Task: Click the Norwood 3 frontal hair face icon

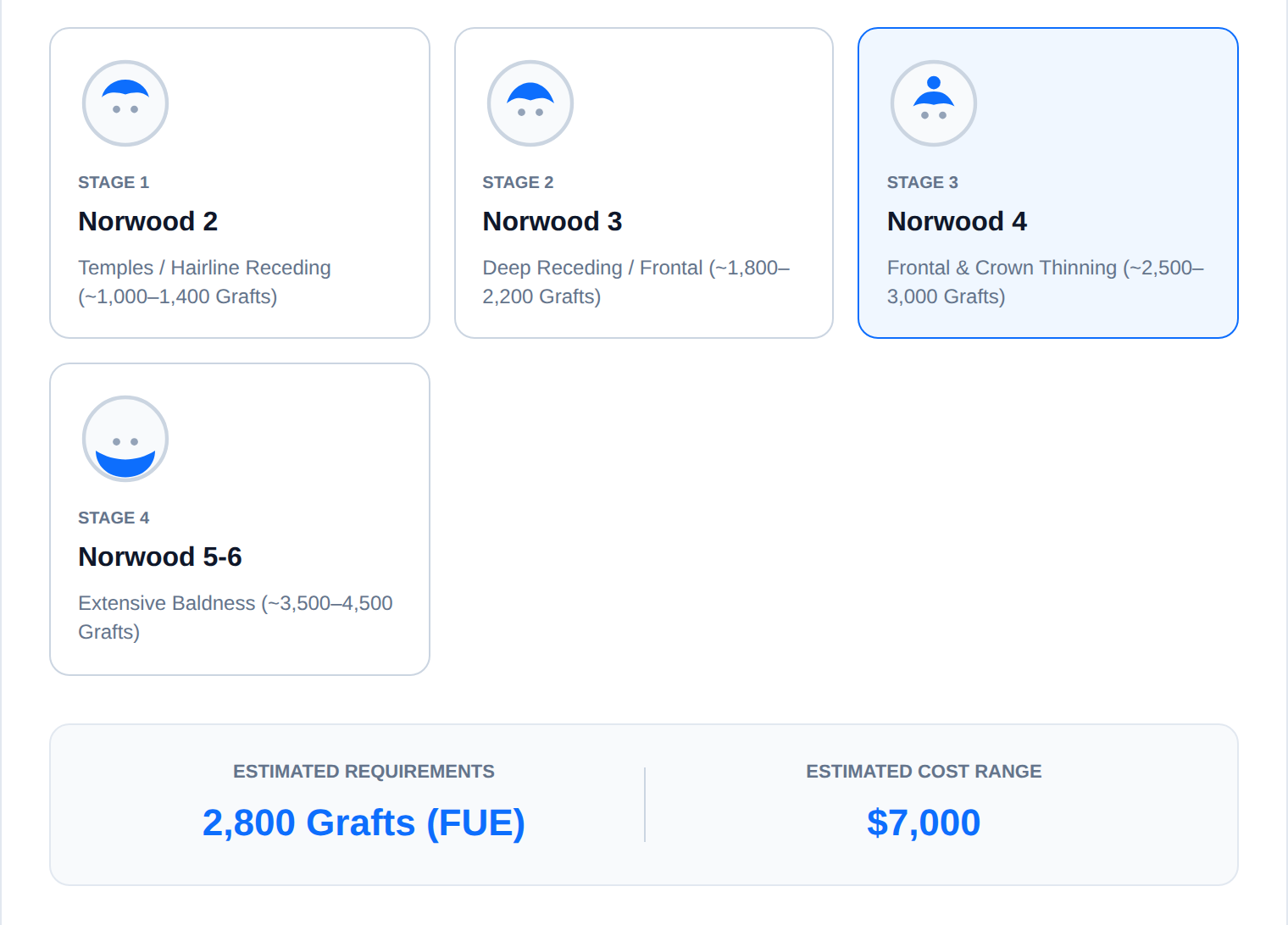Action: pyautogui.click(x=530, y=103)
